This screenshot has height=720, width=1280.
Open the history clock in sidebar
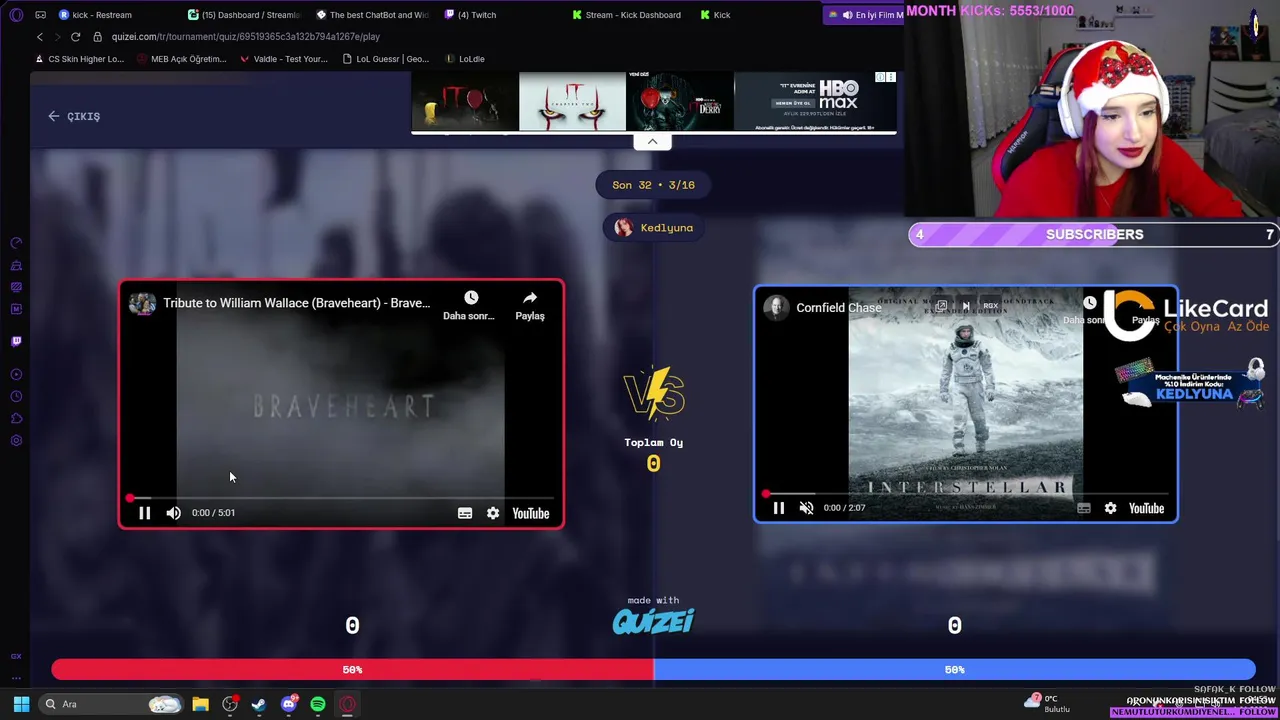point(16,396)
